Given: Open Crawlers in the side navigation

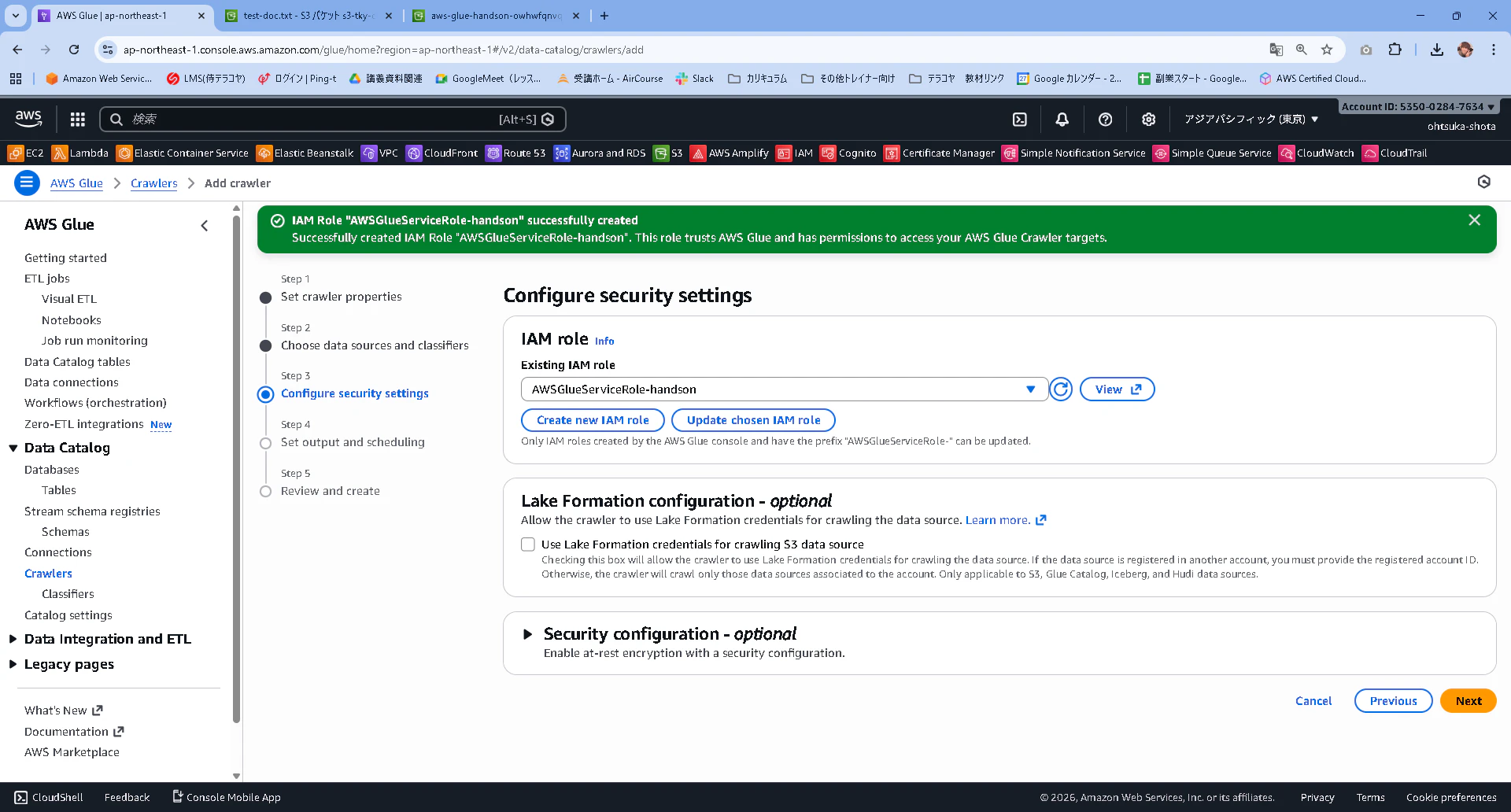Looking at the screenshot, I should [x=48, y=574].
